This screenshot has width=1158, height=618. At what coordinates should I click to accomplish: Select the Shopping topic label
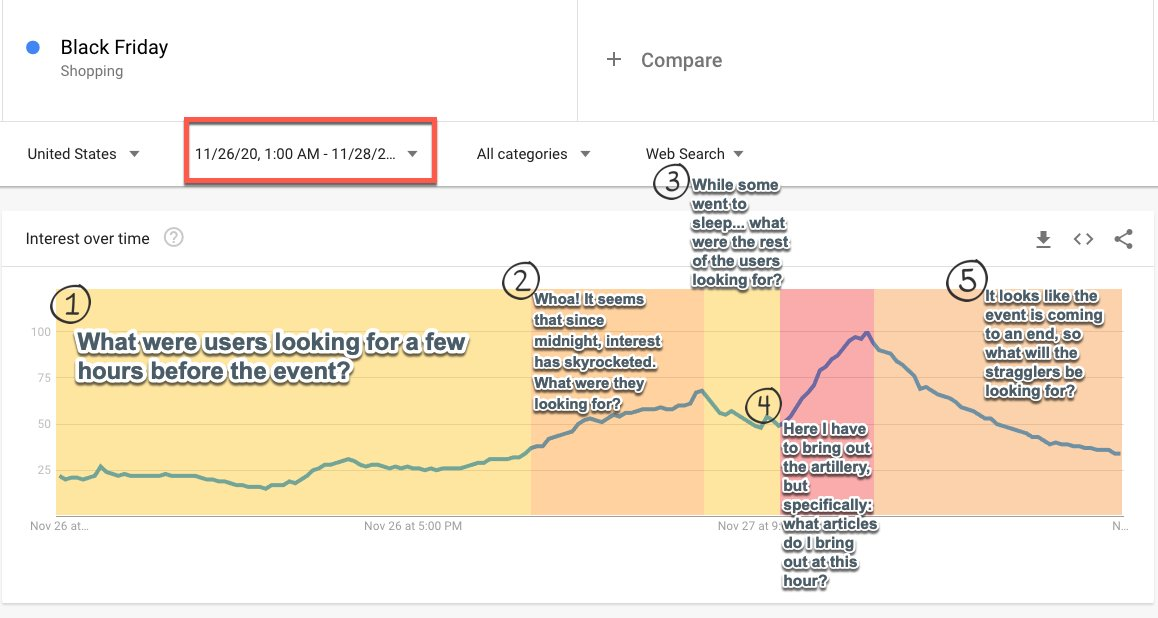[x=94, y=70]
